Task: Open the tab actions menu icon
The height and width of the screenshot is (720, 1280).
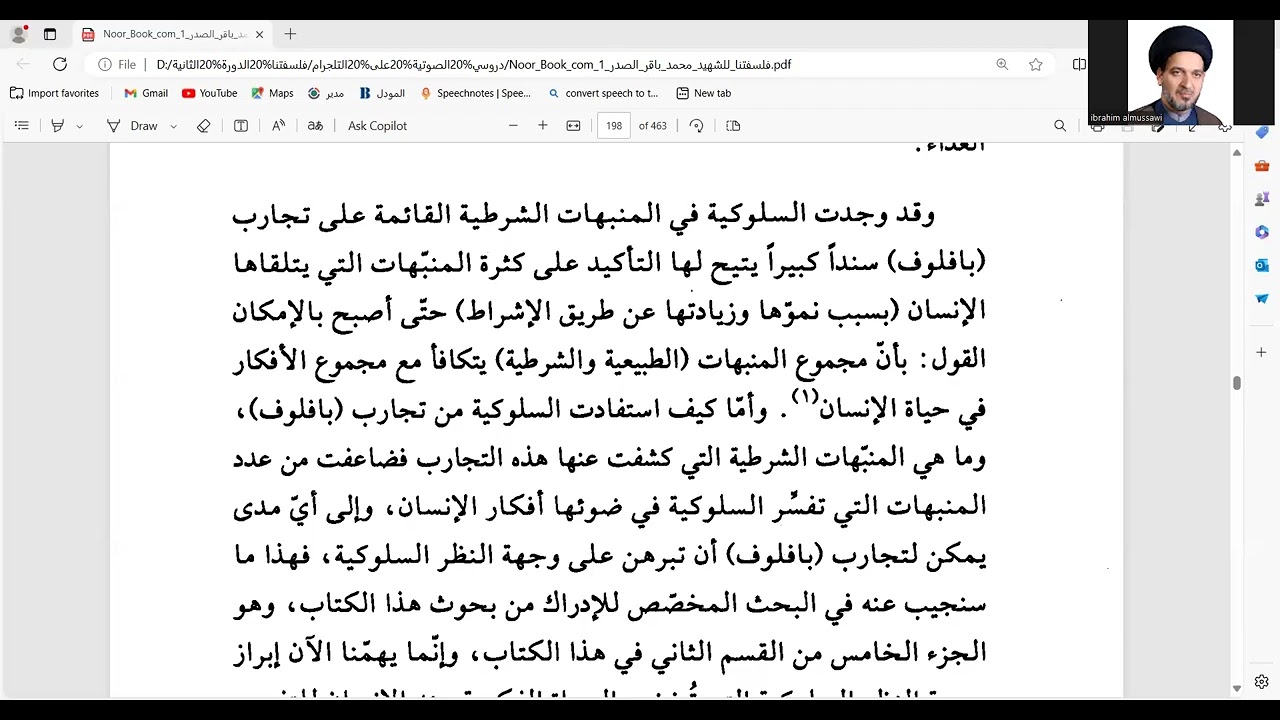Action: tap(50, 34)
